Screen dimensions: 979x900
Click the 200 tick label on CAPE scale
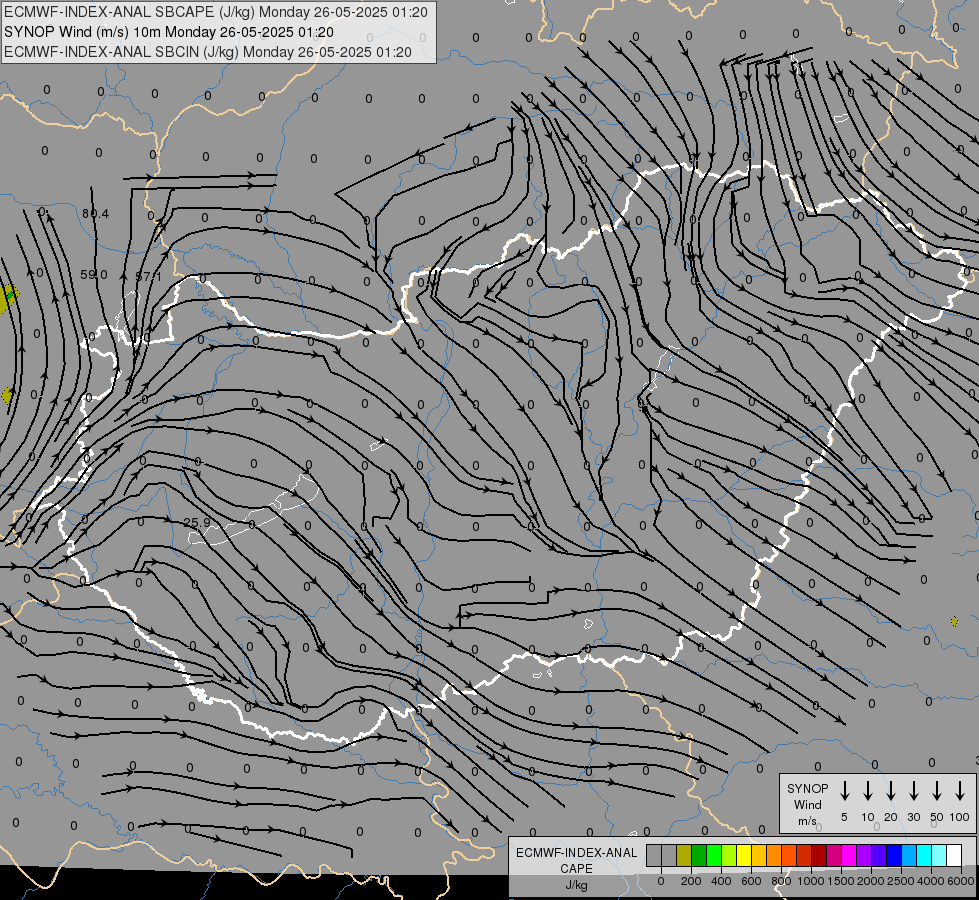point(691,881)
